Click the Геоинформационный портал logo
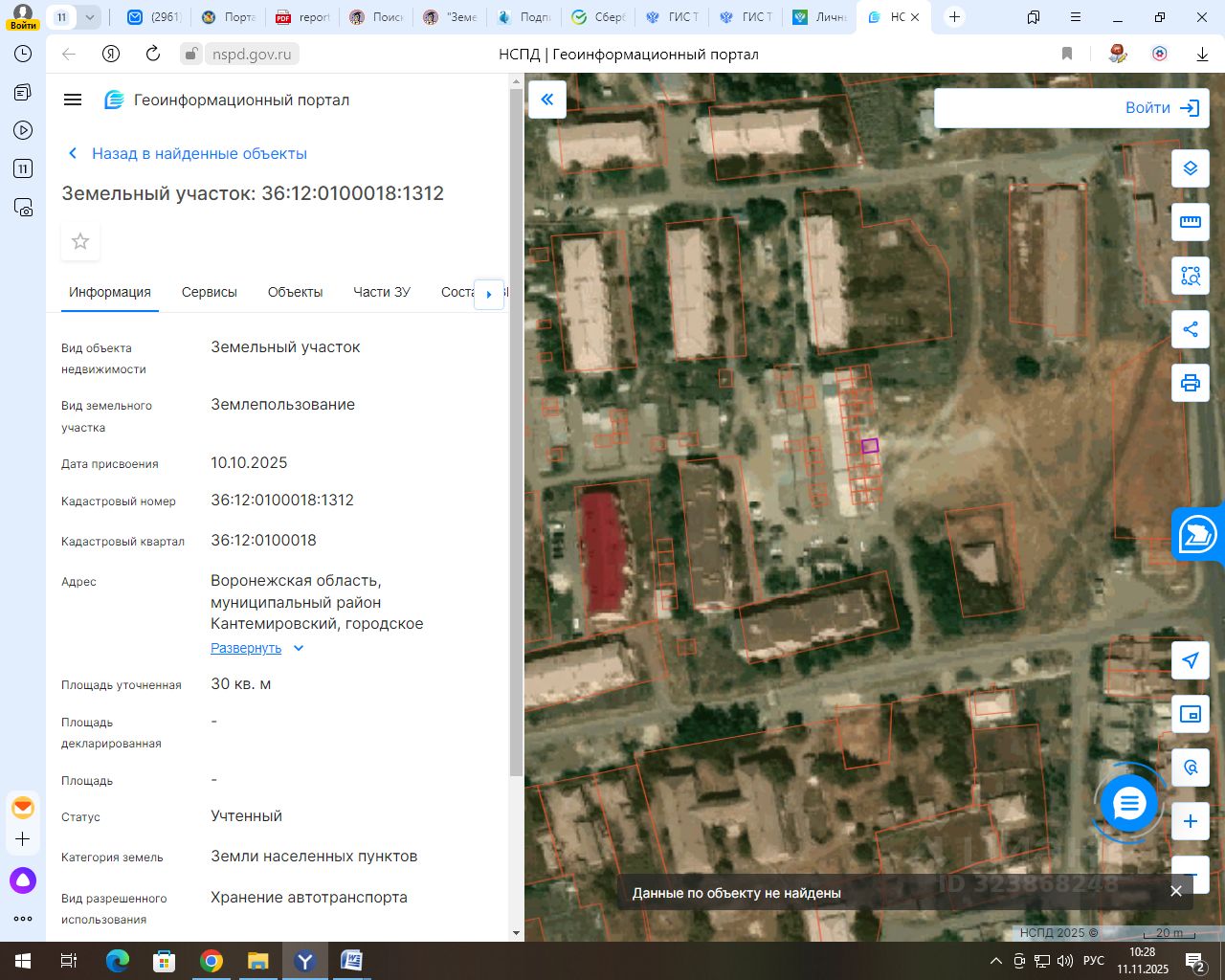Viewport: 1225px width, 980px height. pos(227,100)
